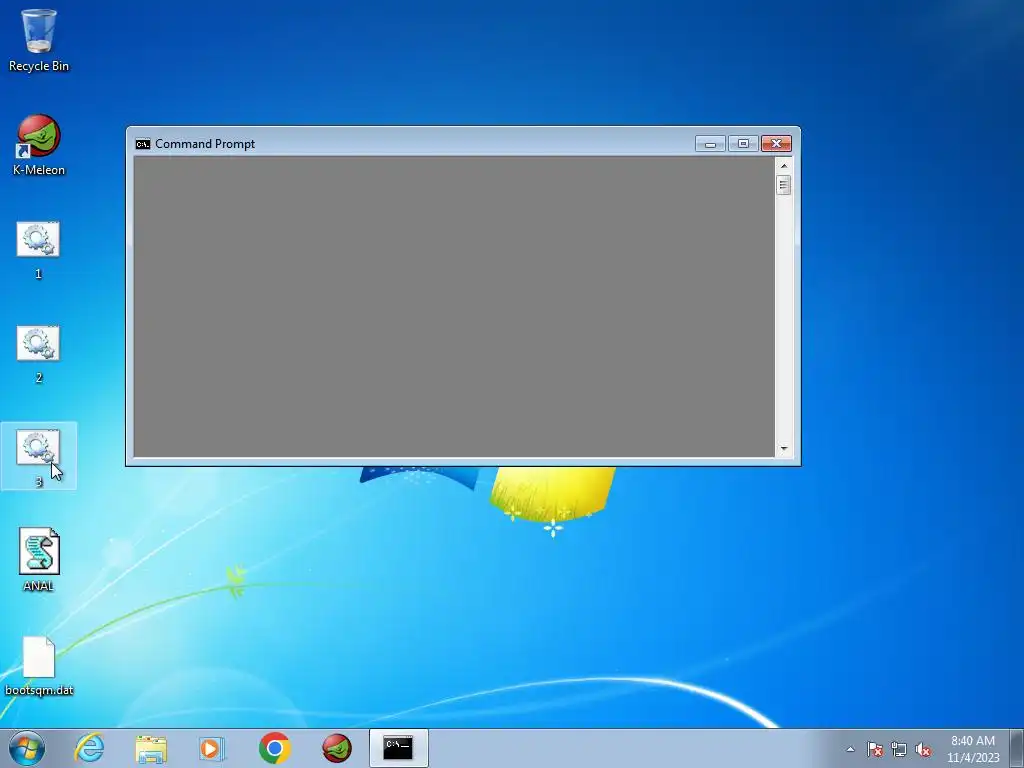The image size is (1024, 768).
Task: Click the Show Desktop strip at taskbar end
Action: (1018, 748)
